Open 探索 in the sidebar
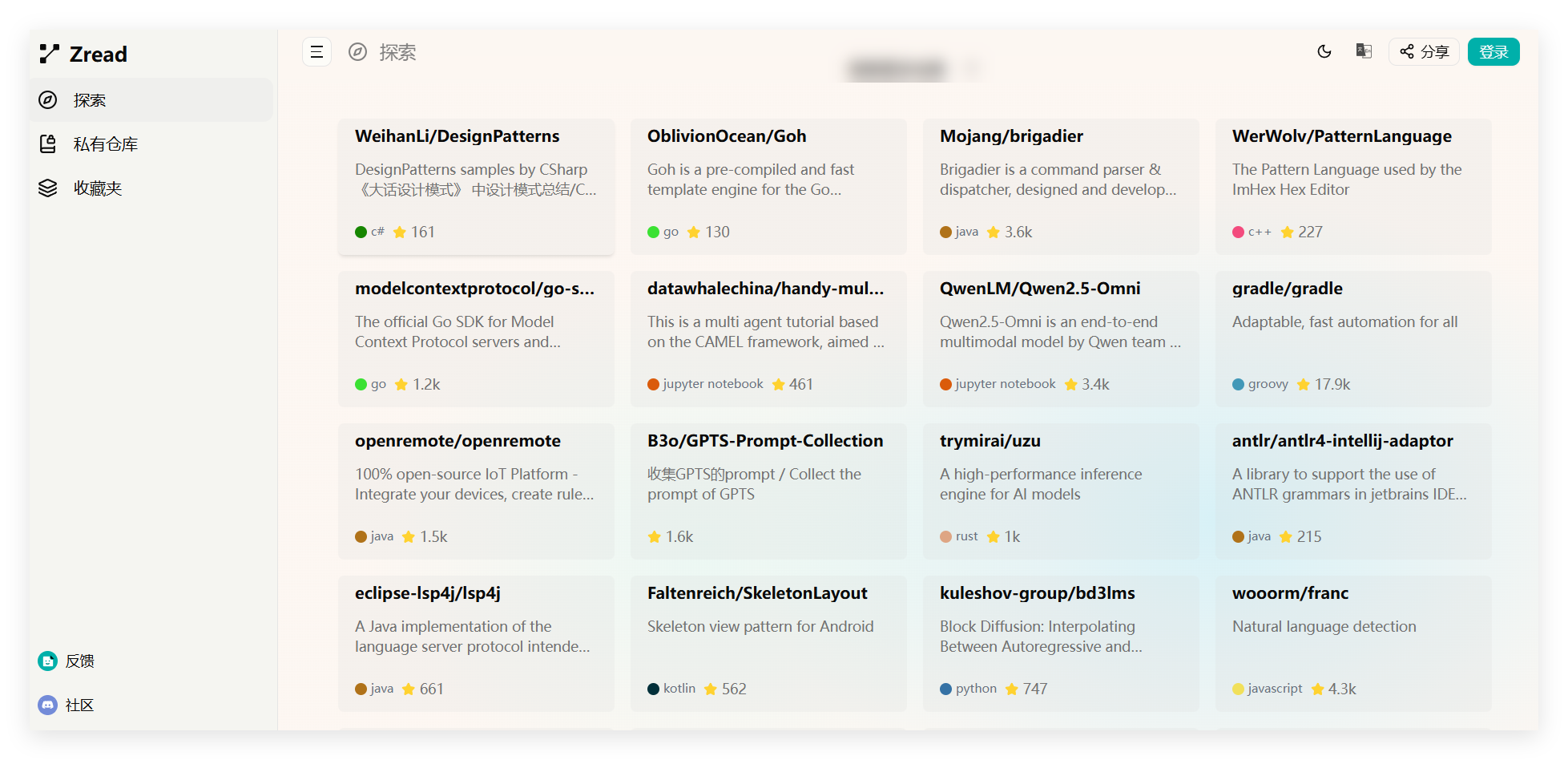The width and height of the screenshot is (1568, 760). [151, 100]
